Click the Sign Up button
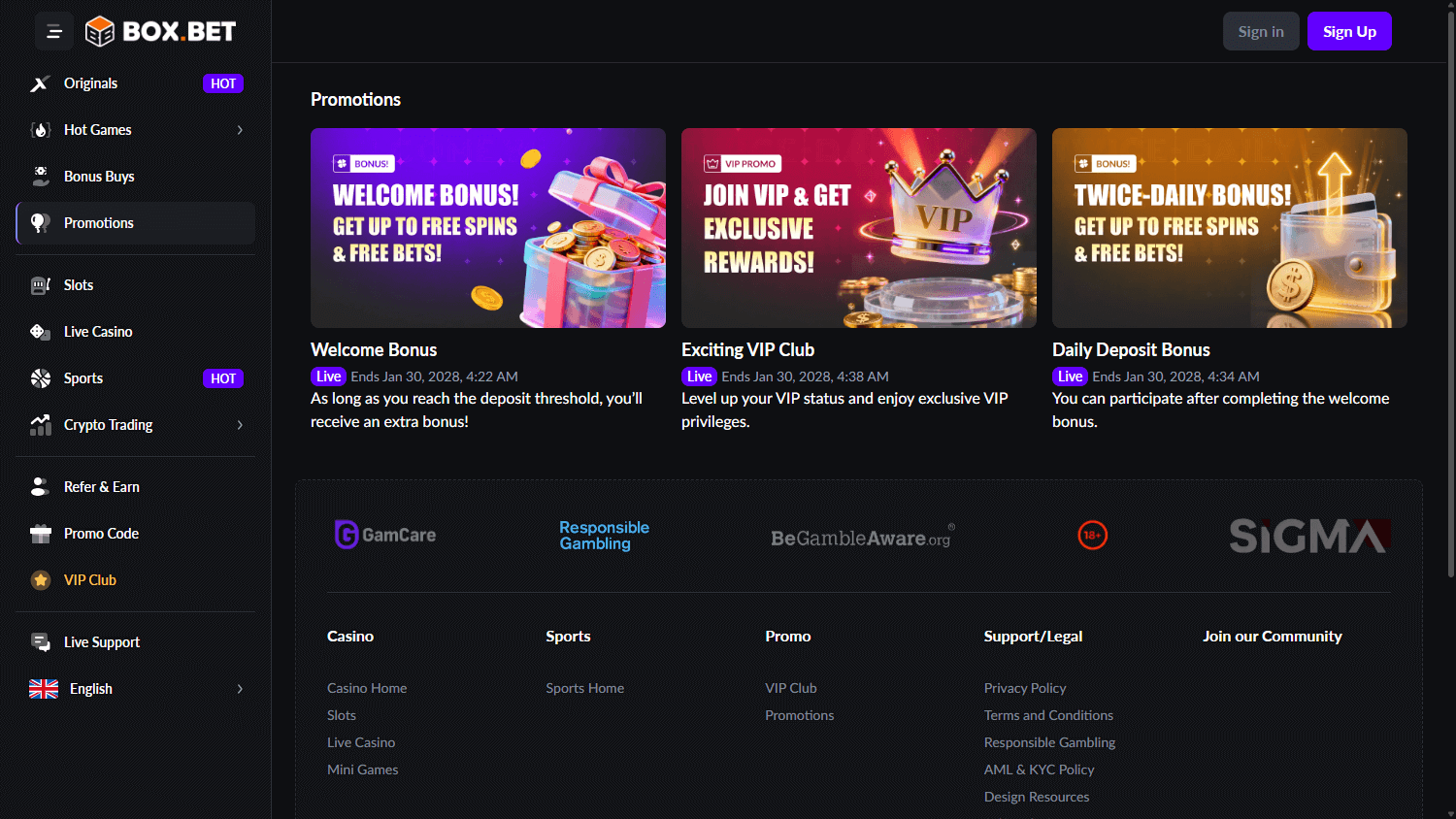 pos(1349,30)
